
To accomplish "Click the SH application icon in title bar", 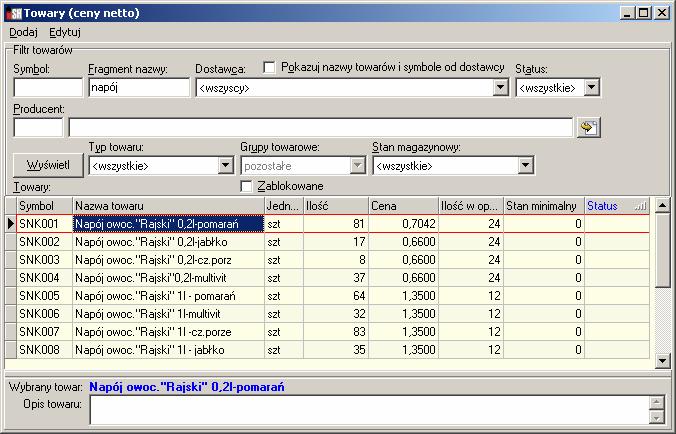I will coord(14,13).
